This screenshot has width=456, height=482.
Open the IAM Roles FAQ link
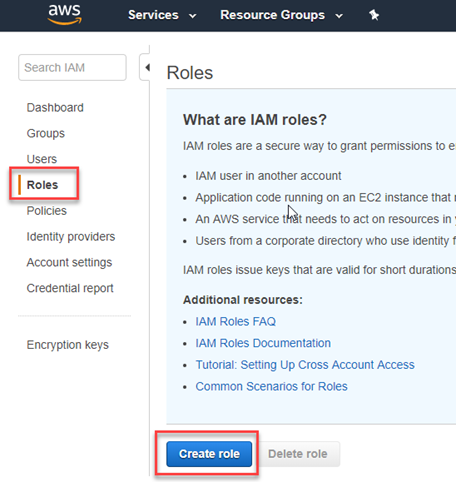(236, 321)
